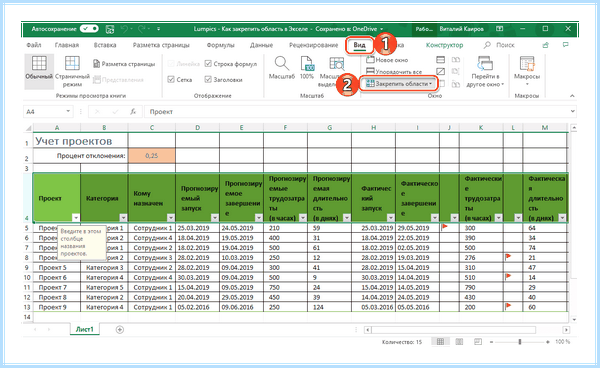This screenshot has width=600, height=368.
Task: Click the Split window icon
Action: (x=441, y=60)
